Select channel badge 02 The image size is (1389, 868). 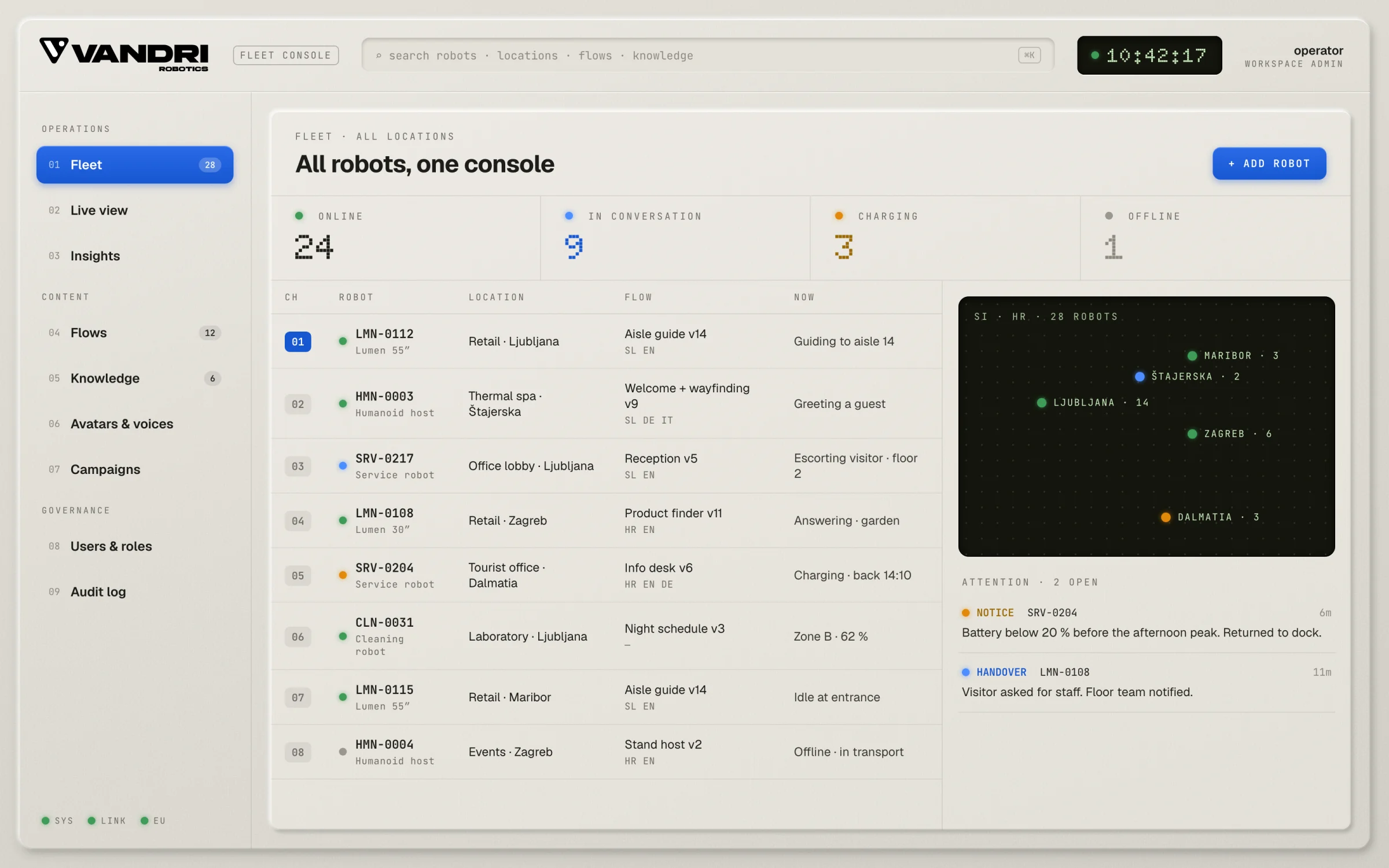click(x=297, y=404)
